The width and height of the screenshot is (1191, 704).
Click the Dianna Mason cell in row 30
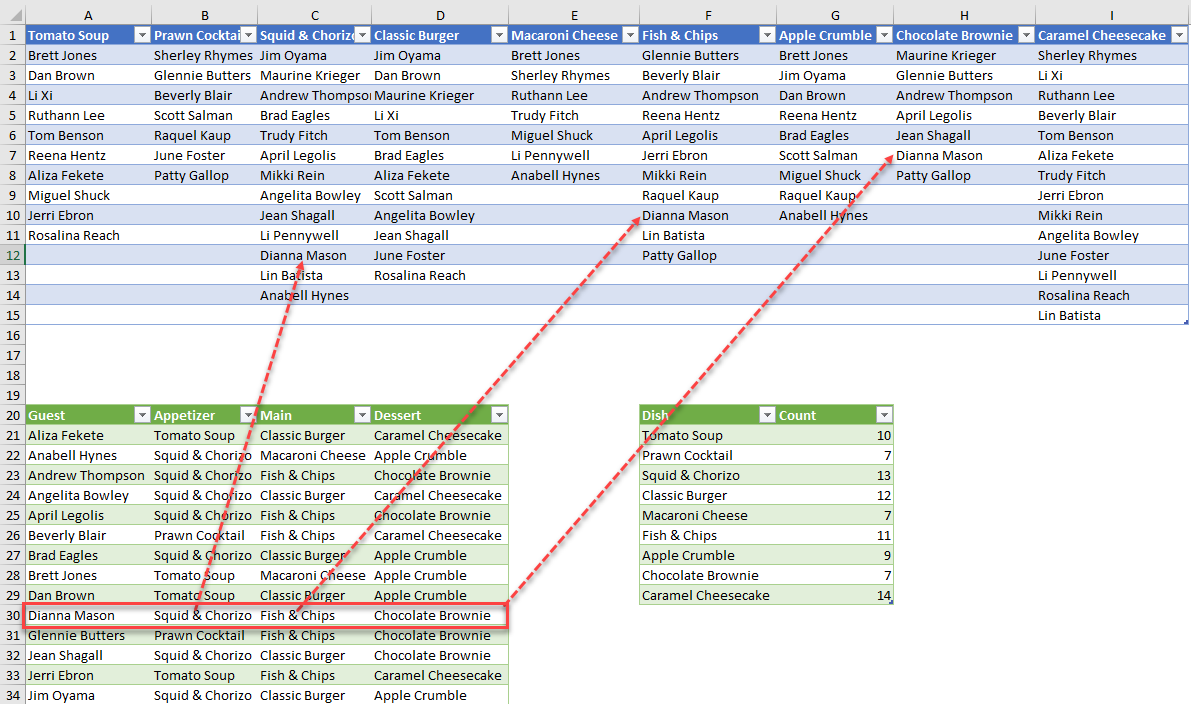click(x=80, y=615)
